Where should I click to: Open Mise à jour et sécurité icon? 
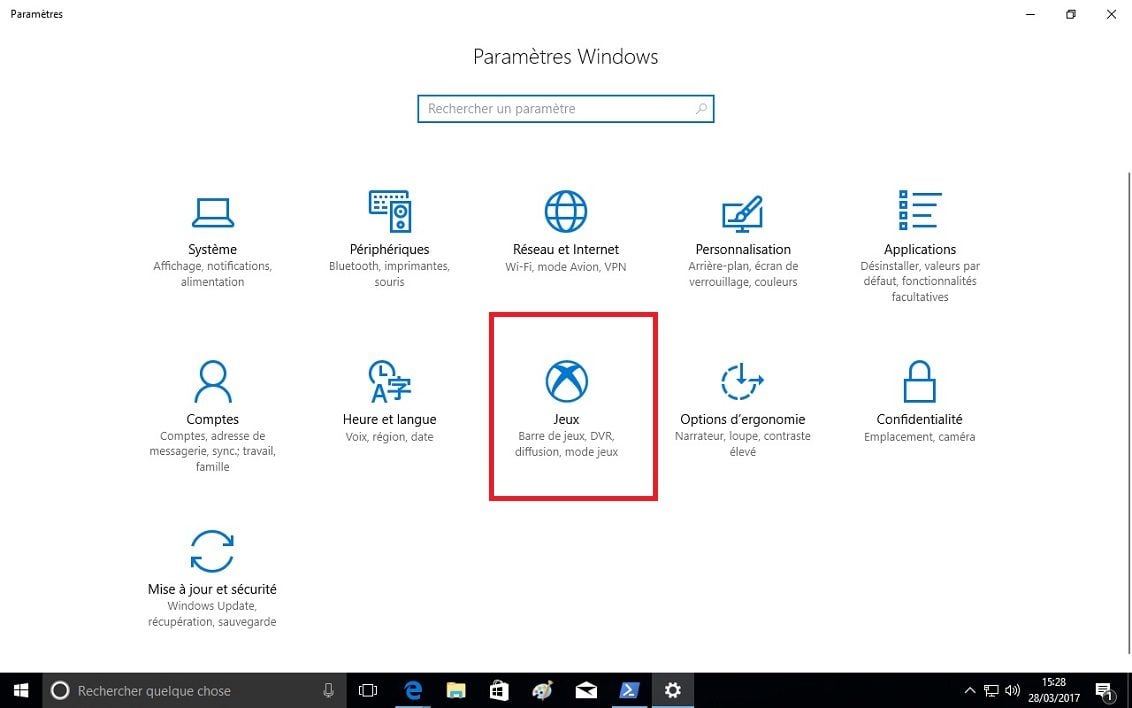coord(212,551)
